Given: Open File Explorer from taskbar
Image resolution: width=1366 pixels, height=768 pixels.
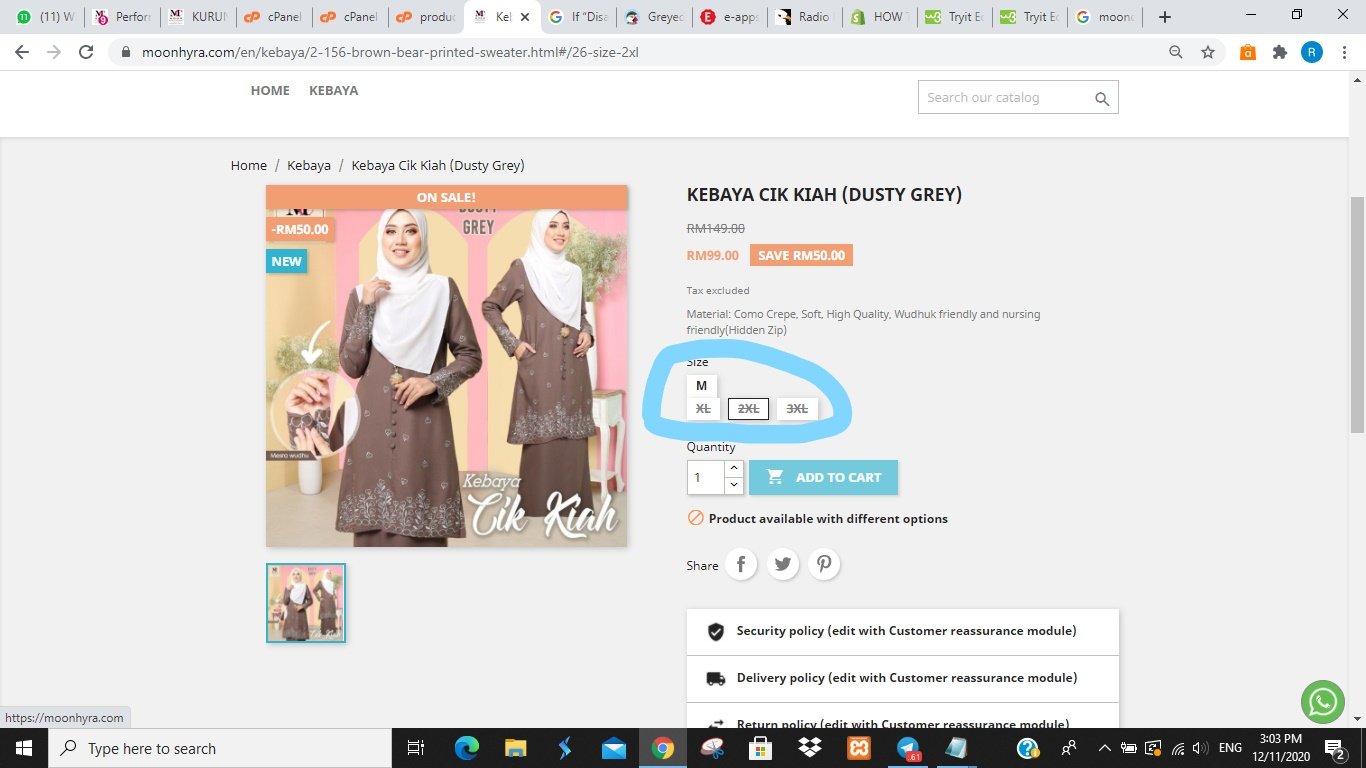Looking at the screenshot, I should click(515, 748).
